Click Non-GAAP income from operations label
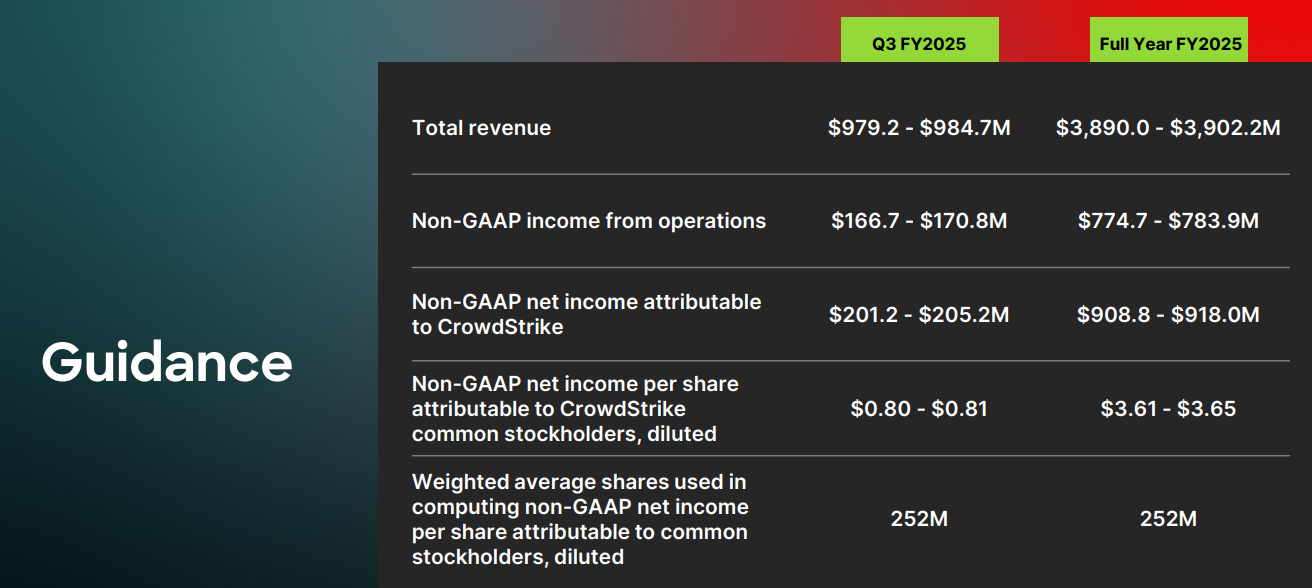Image resolution: width=1312 pixels, height=588 pixels. coord(588,221)
